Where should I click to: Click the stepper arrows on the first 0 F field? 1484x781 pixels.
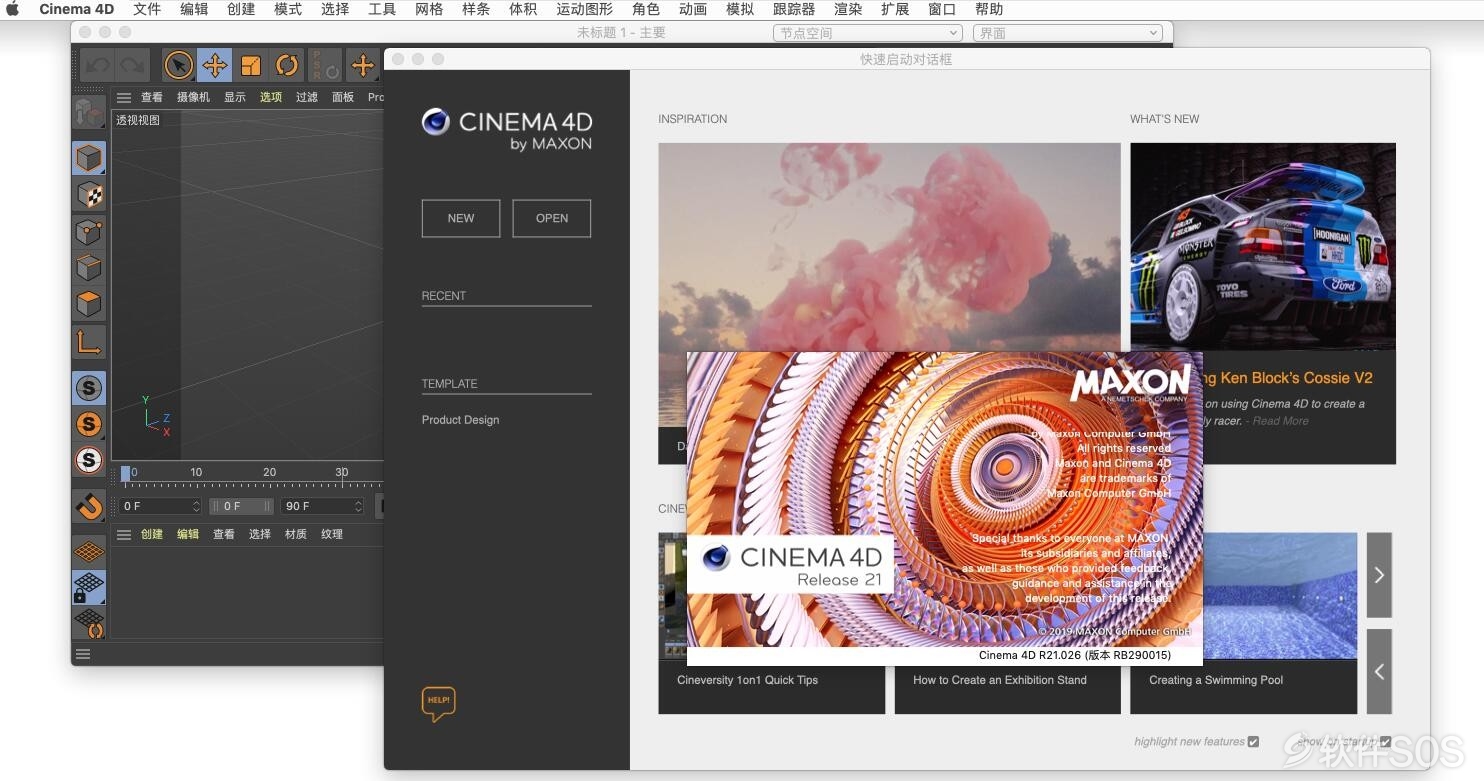(x=196, y=506)
